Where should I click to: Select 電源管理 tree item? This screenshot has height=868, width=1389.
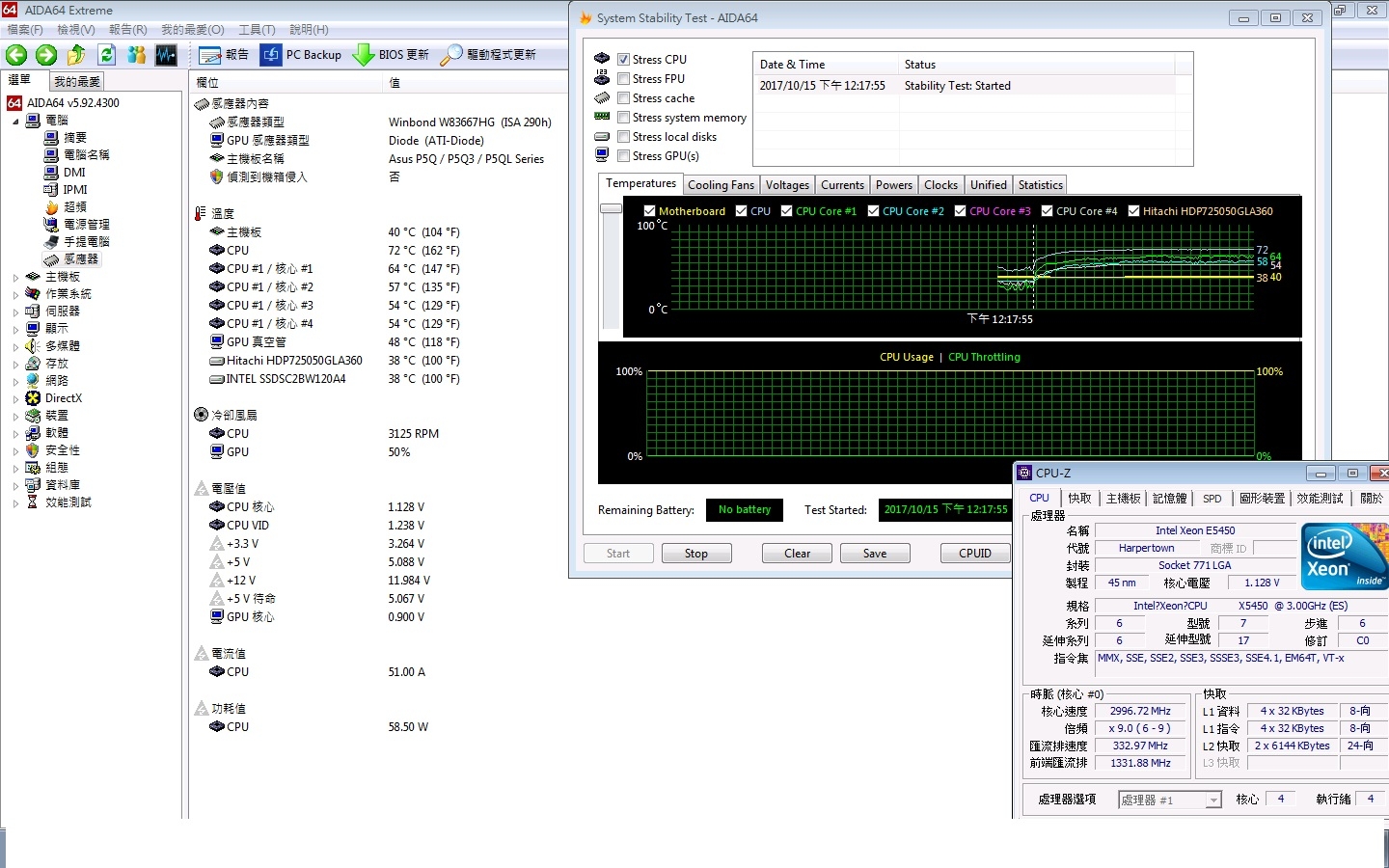click(x=87, y=225)
